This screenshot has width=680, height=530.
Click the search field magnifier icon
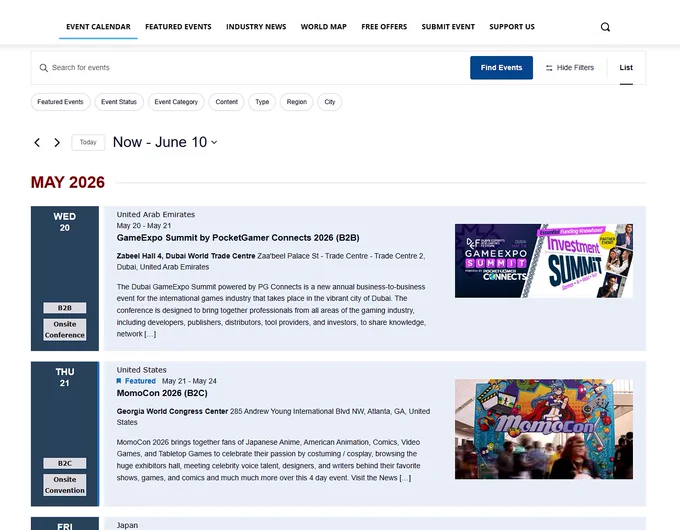43,68
